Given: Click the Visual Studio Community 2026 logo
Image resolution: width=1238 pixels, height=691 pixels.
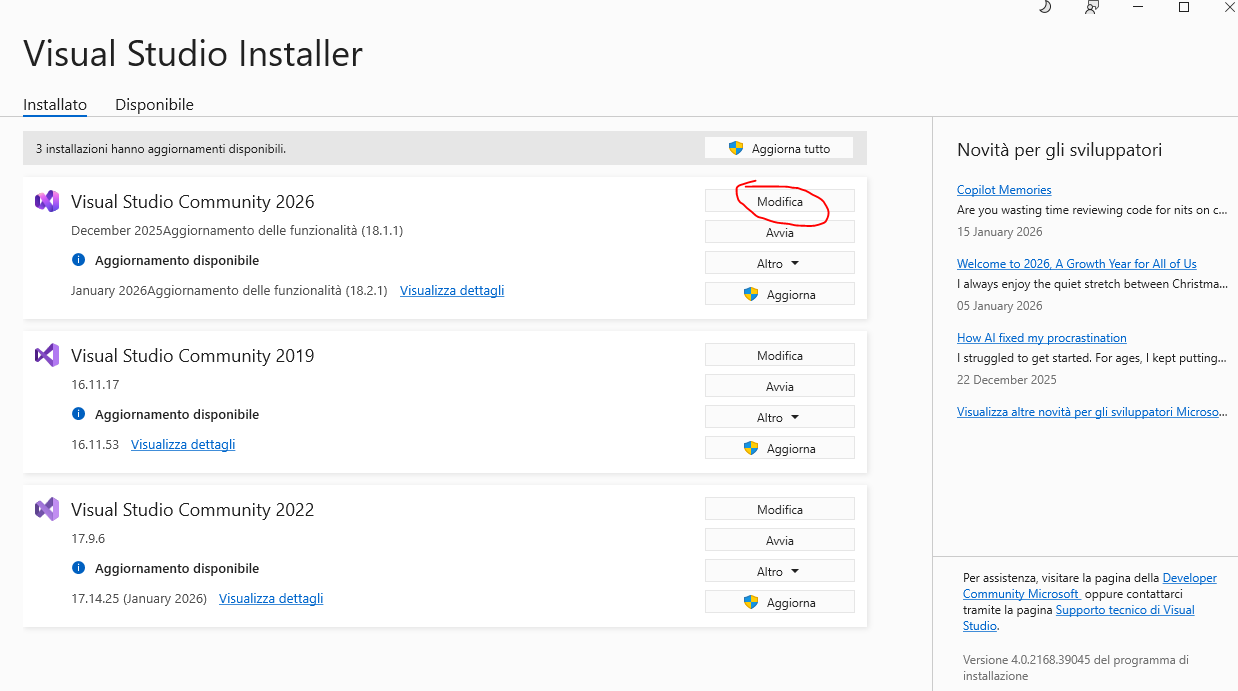Looking at the screenshot, I should point(46,201).
